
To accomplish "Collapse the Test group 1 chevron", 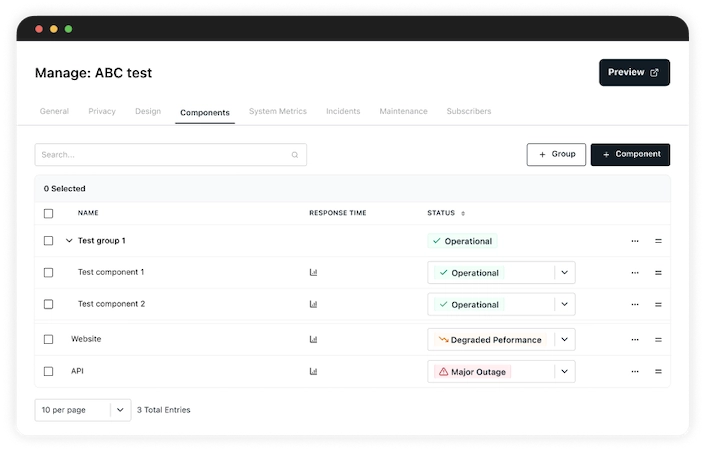I will point(69,241).
